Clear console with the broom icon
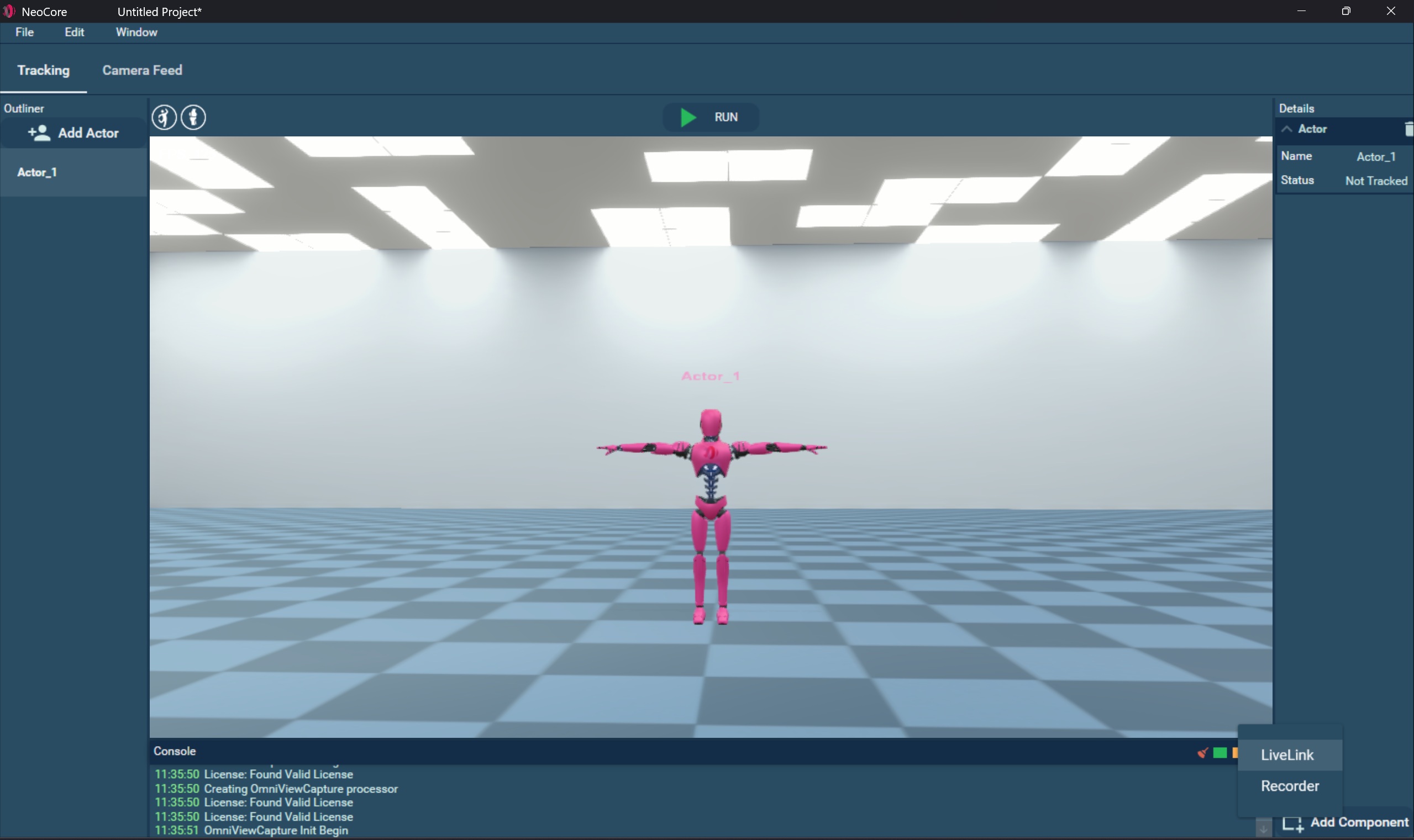 [1202, 753]
